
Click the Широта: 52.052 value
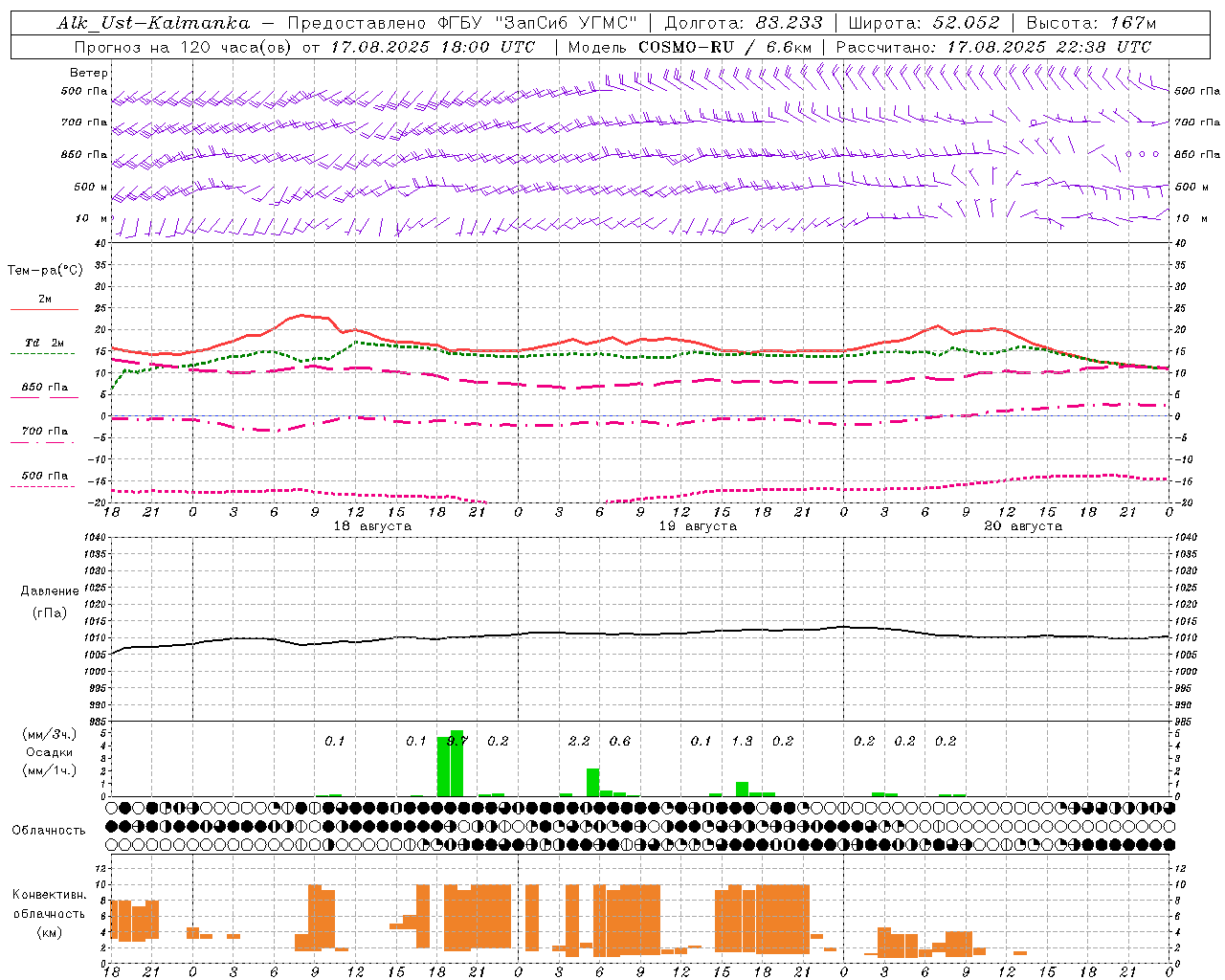(924, 23)
